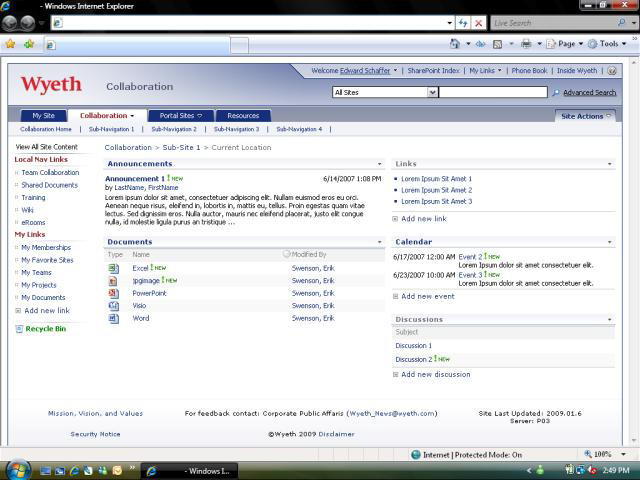Click the Windows Start orb
The height and width of the screenshot is (480, 640).
tap(18, 470)
